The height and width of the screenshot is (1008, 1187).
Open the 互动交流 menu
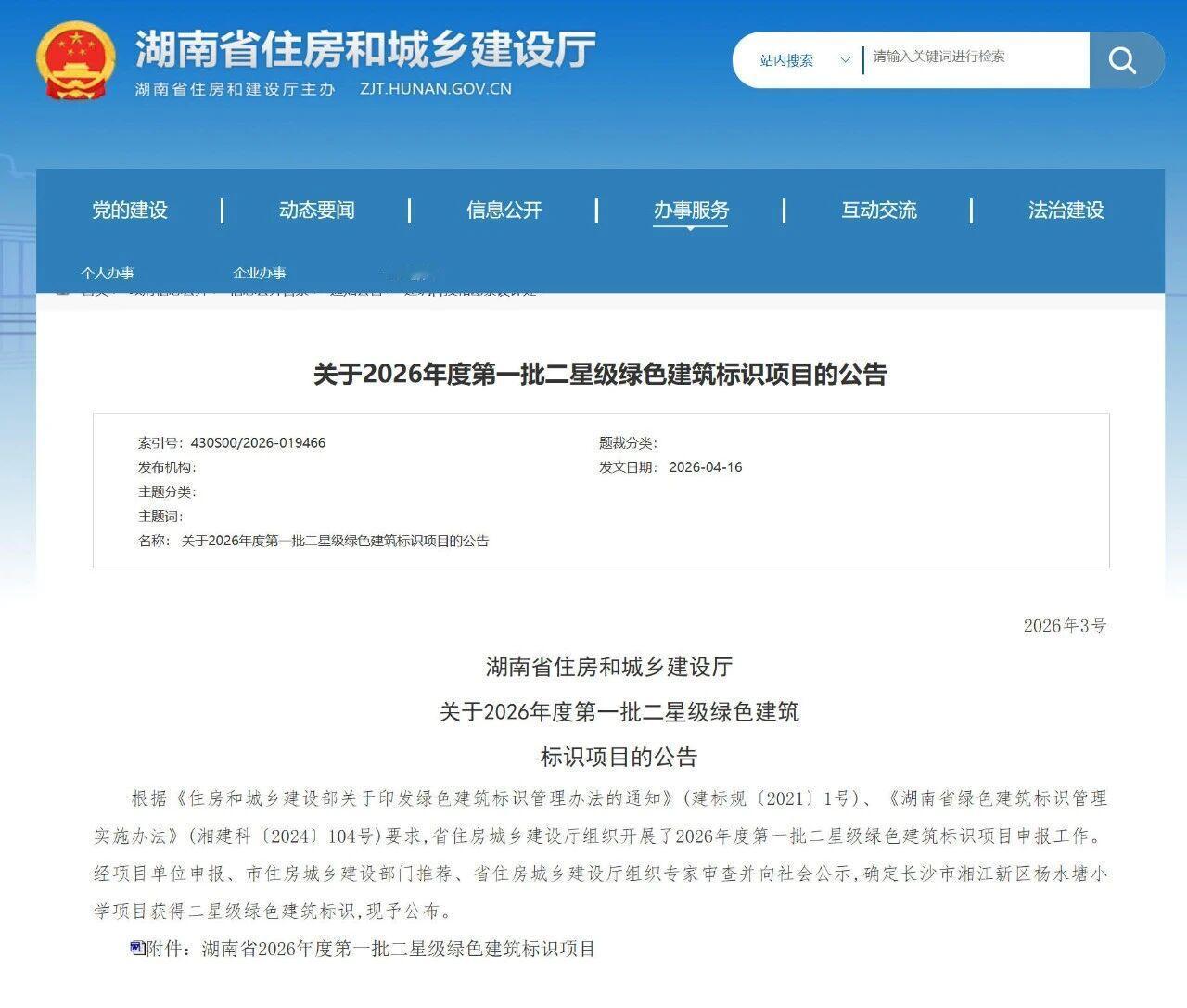[878, 211]
